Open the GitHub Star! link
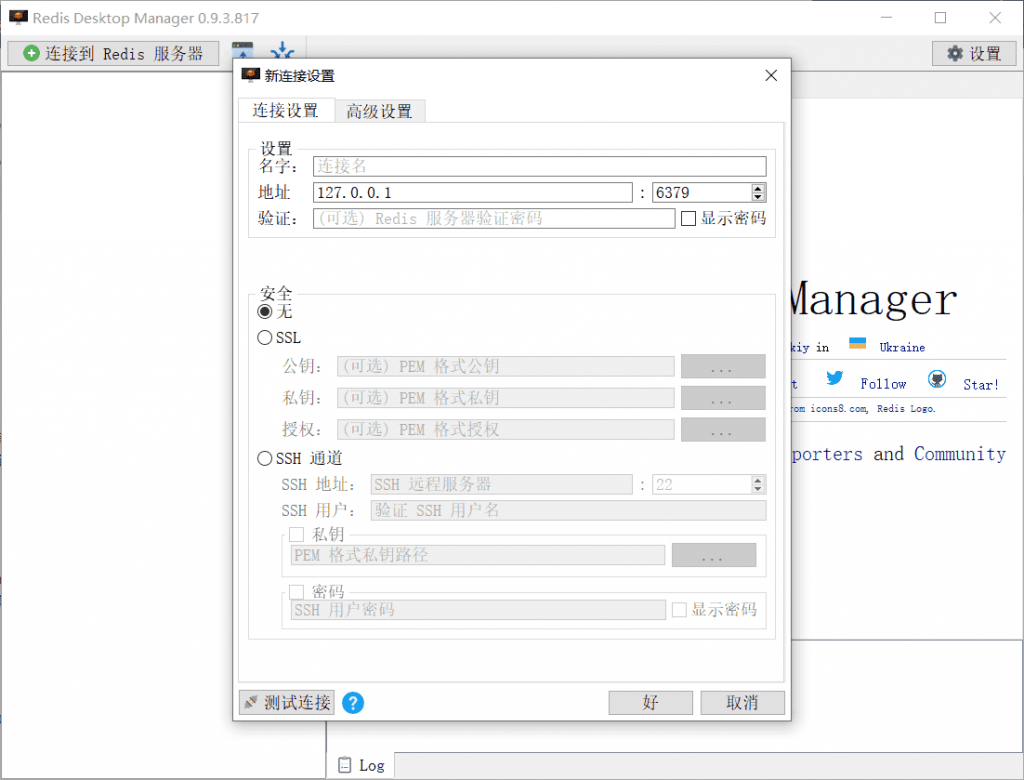 tap(981, 385)
